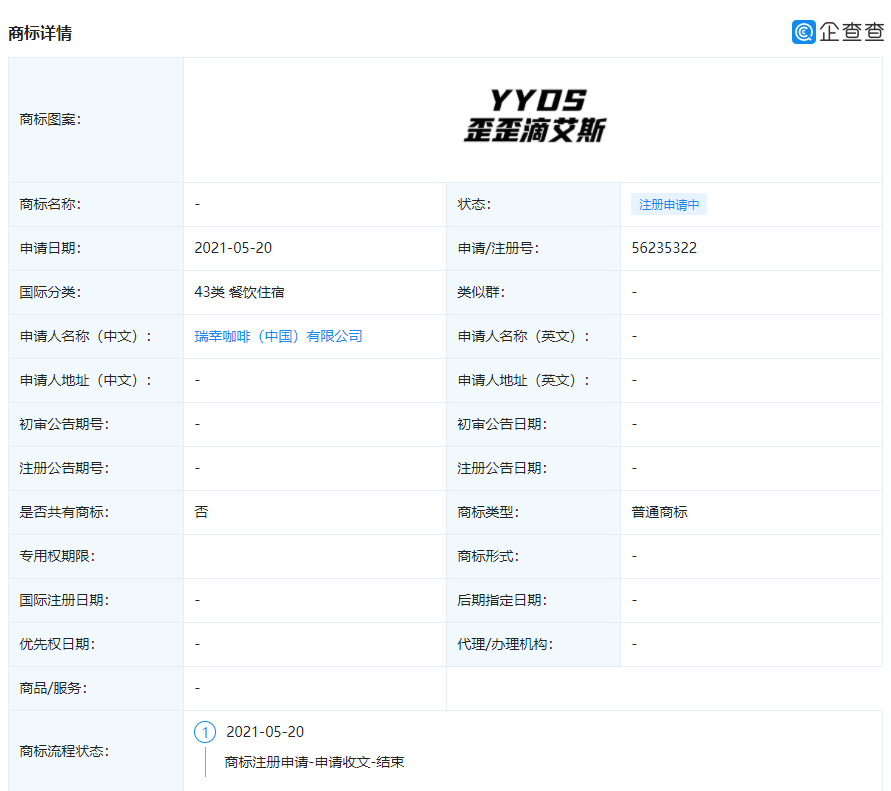Click the 优先权日期 label
Screen dimensions: 891x791
click(x=57, y=644)
